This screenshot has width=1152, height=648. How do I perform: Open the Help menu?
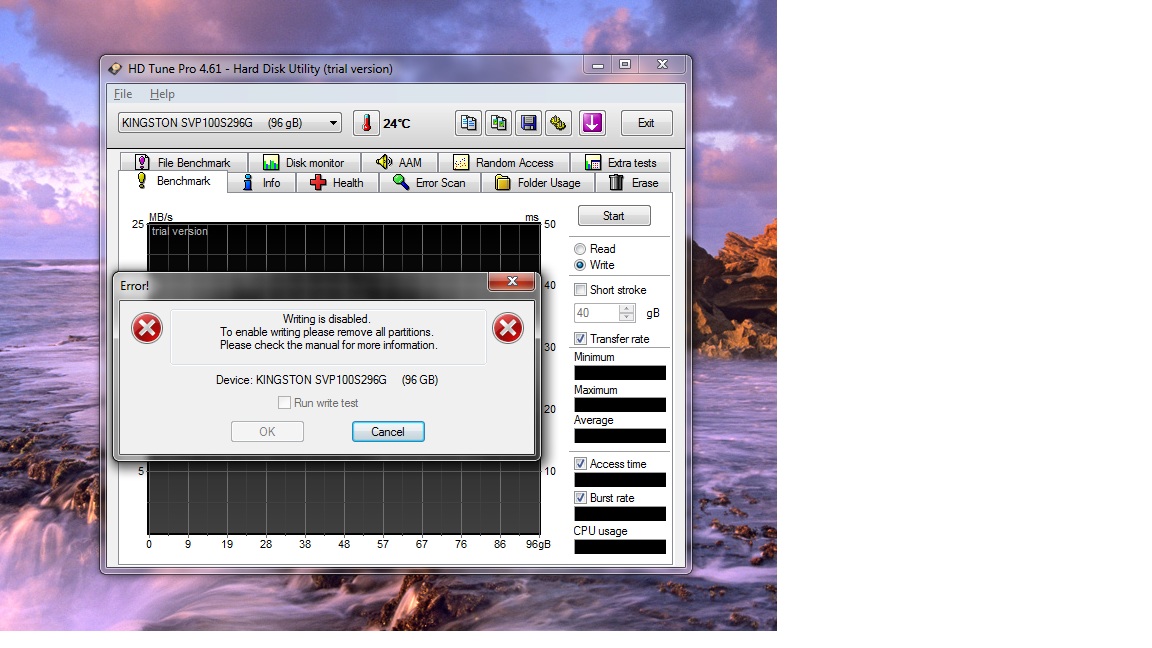point(162,94)
